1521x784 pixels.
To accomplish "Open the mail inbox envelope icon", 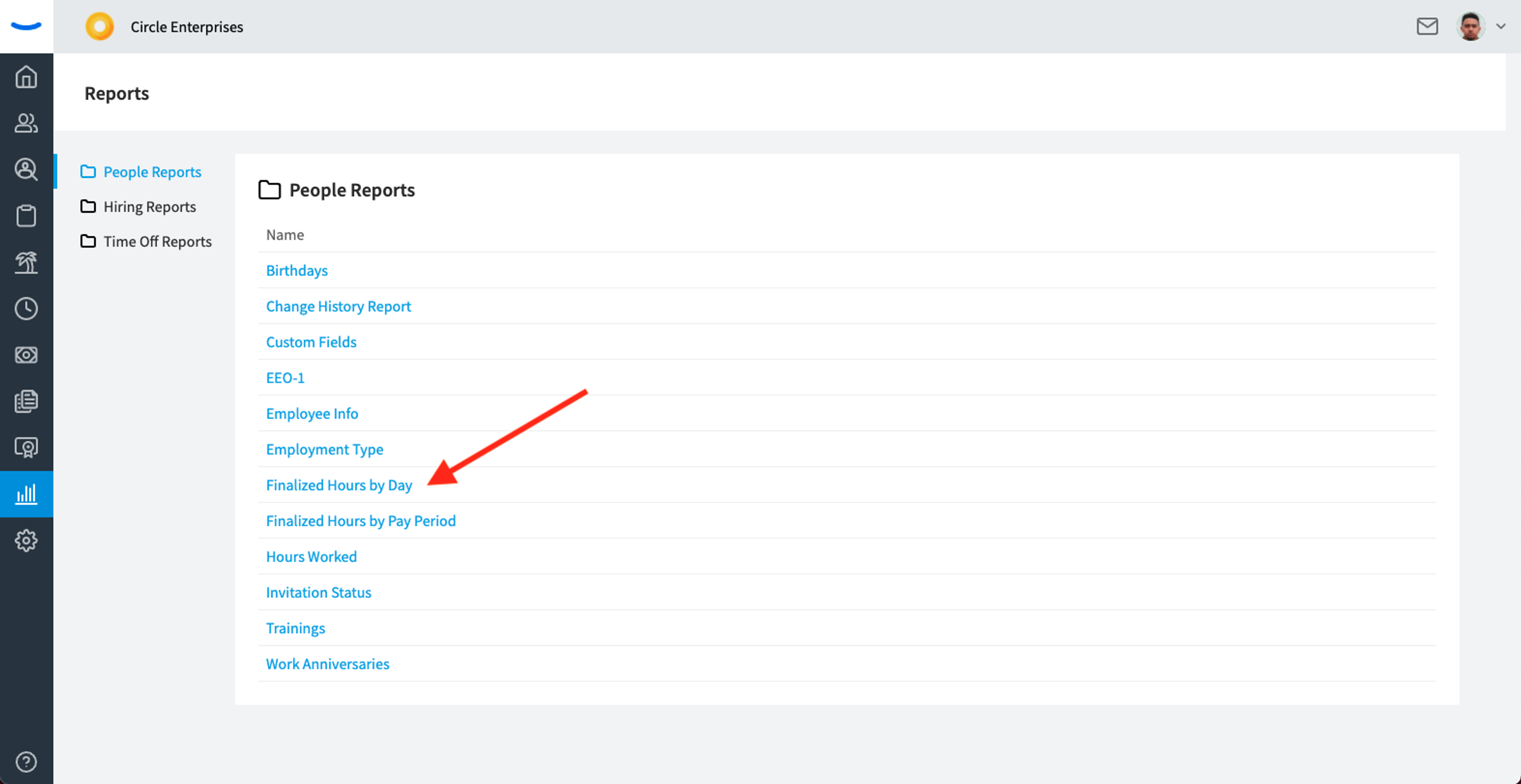I will point(1427,27).
